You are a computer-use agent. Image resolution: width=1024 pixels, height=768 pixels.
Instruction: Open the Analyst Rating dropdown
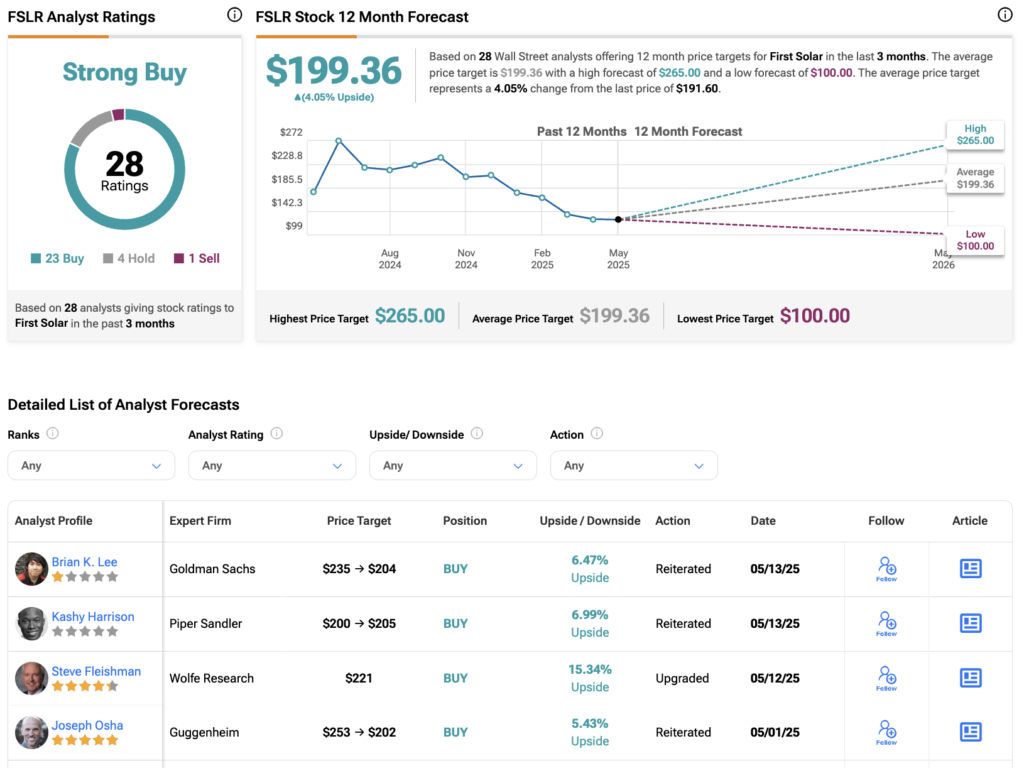[272, 466]
